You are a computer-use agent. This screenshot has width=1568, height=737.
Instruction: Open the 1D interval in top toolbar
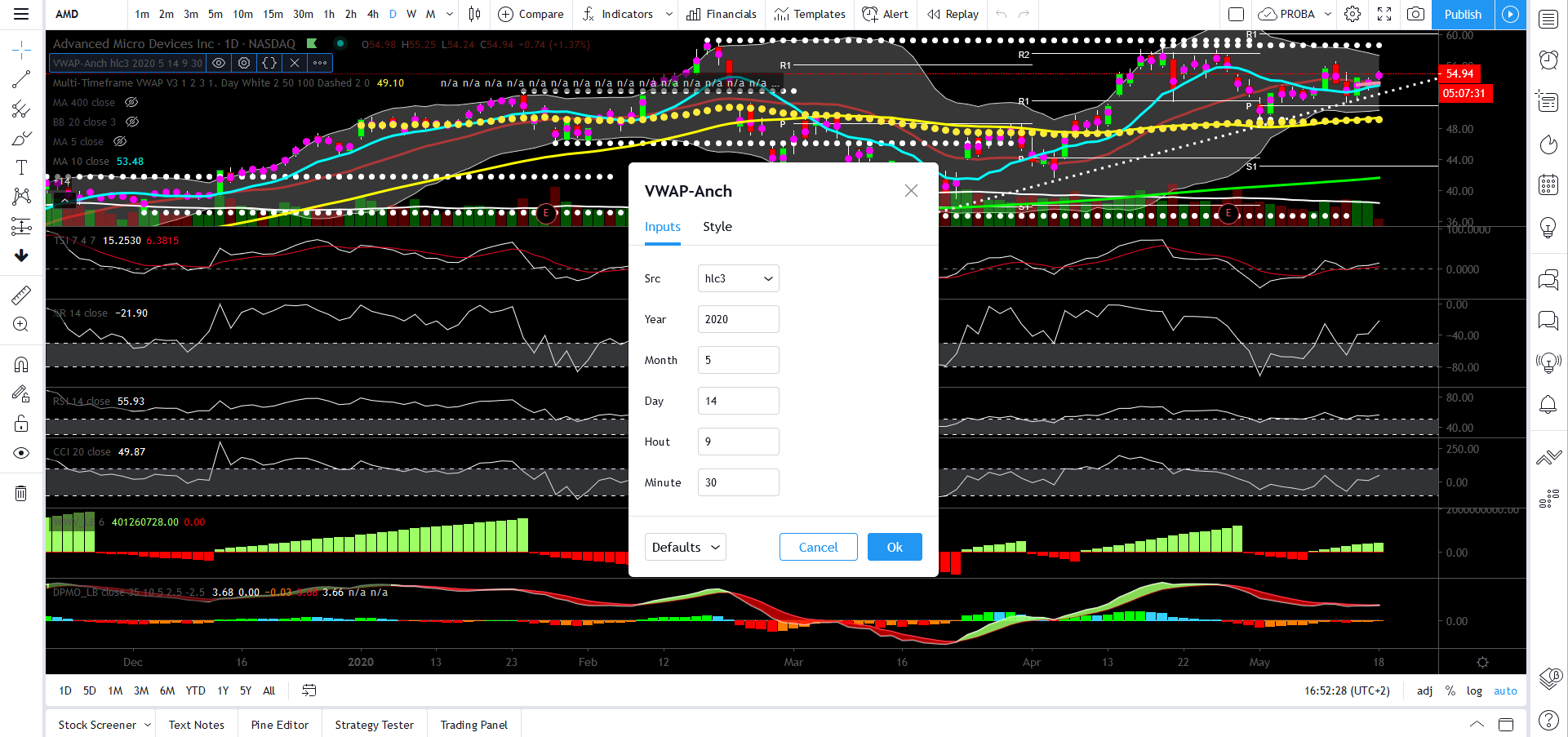point(393,14)
